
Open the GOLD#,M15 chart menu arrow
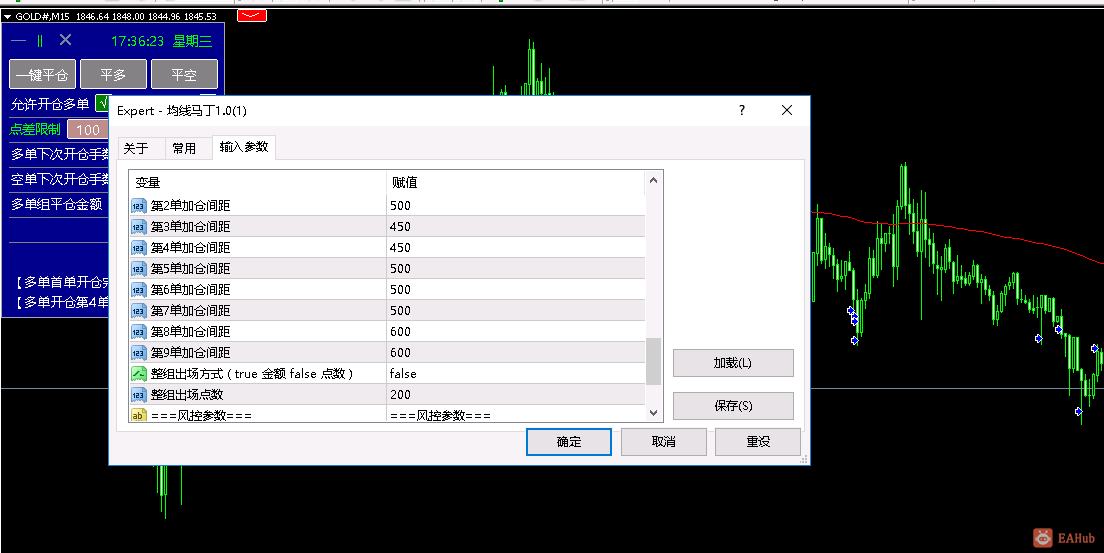pyautogui.click(x=8, y=16)
